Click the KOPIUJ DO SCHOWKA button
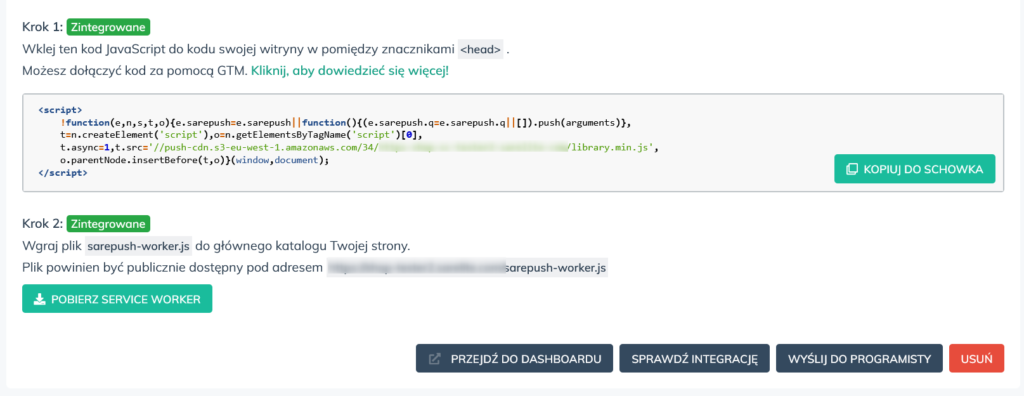Image resolution: width=1024 pixels, height=396 pixels. [x=914, y=169]
